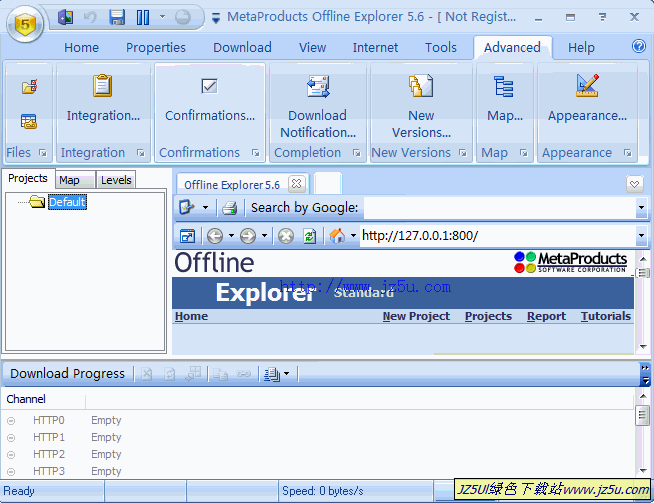Click the Save icon in quick access toolbar
The width and height of the screenshot is (654, 503).
click(117, 18)
